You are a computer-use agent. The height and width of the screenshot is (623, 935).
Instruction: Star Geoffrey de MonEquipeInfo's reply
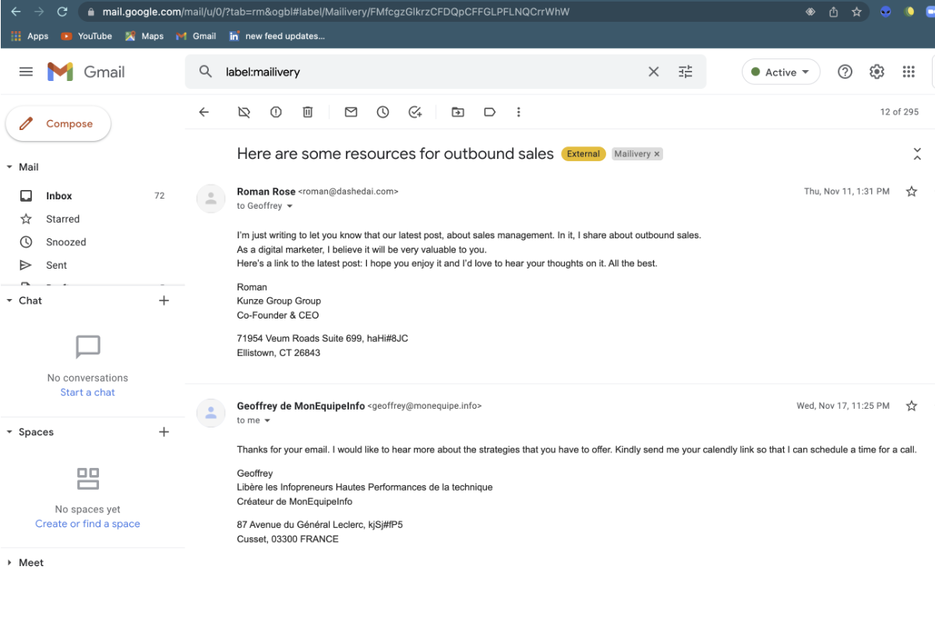(911, 405)
